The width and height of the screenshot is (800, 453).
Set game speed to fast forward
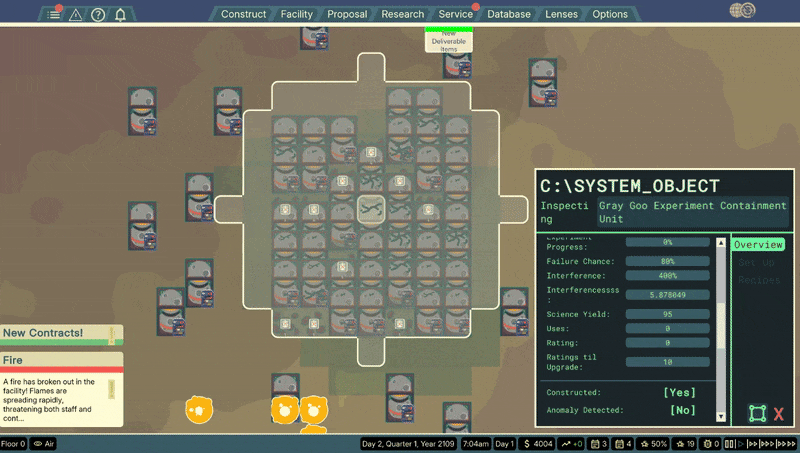pyautogui.click(x=753, y=444)
